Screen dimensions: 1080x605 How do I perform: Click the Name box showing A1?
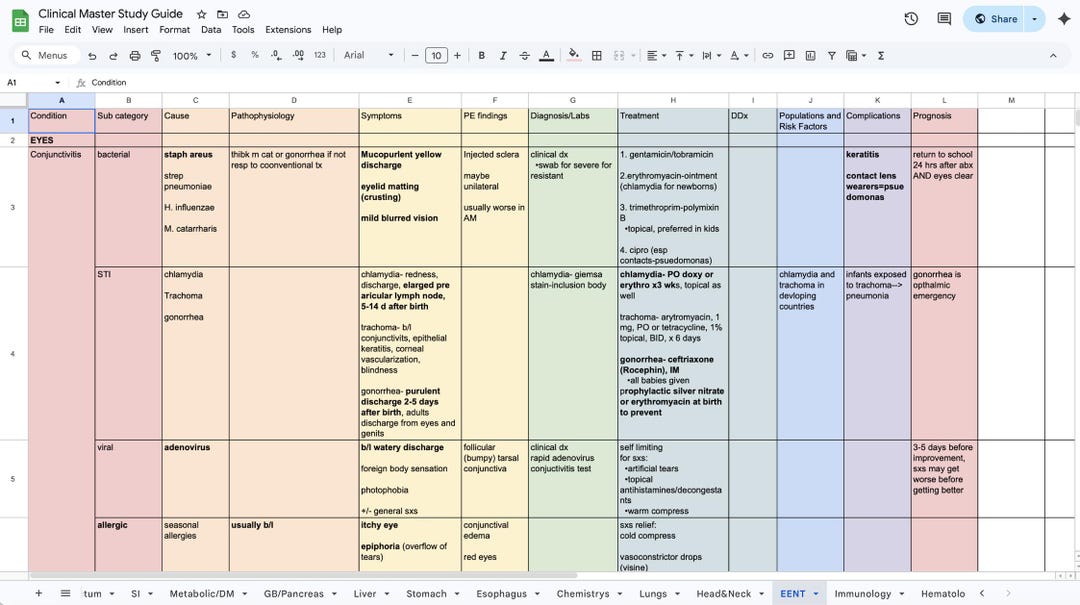[32, 83]
